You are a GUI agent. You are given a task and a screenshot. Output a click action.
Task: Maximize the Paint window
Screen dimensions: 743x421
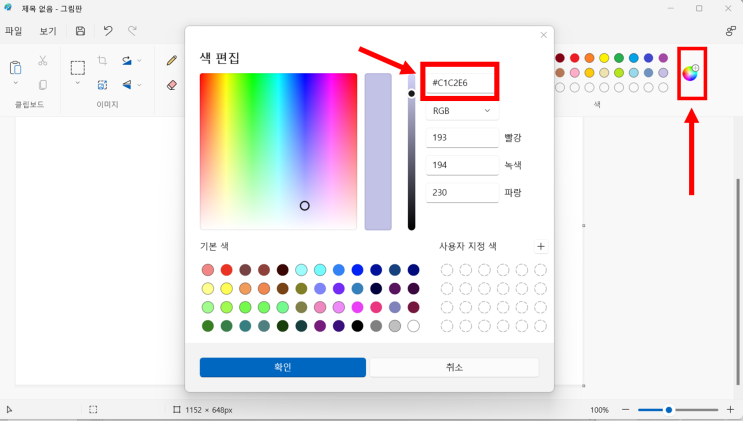(x=699, y=8)
